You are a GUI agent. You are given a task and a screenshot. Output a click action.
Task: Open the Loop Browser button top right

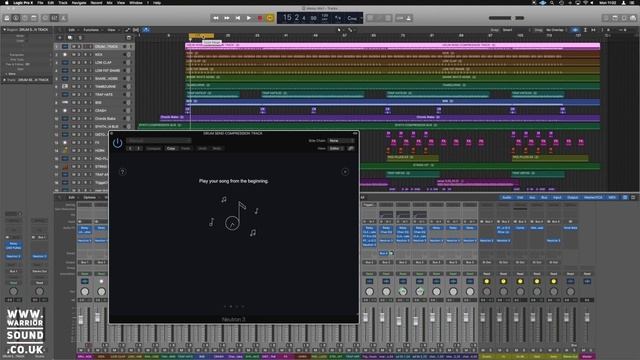coord(624,18)
